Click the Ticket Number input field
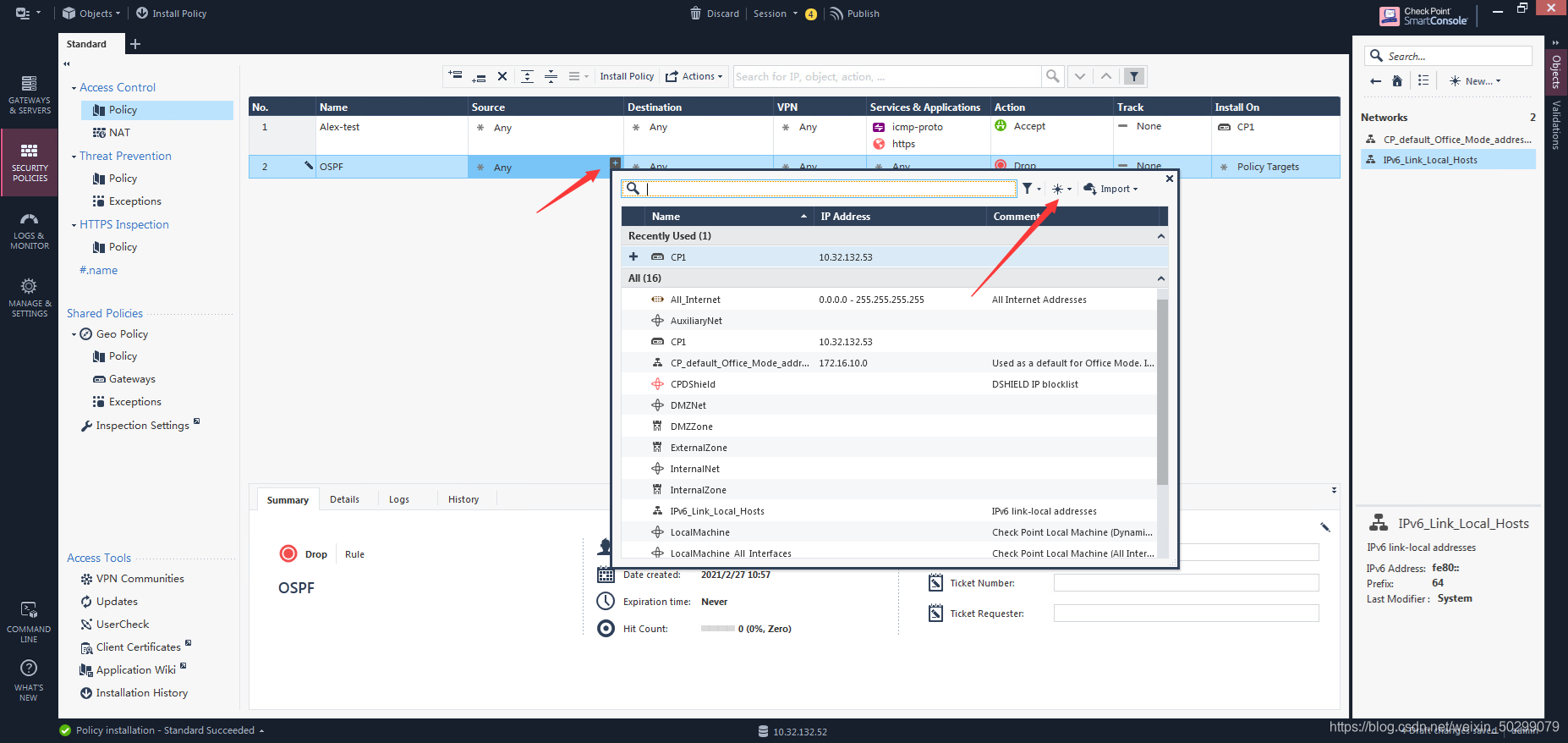Image resolution: width=1568 pixels, height=743 pixels. pos(1186,583)
